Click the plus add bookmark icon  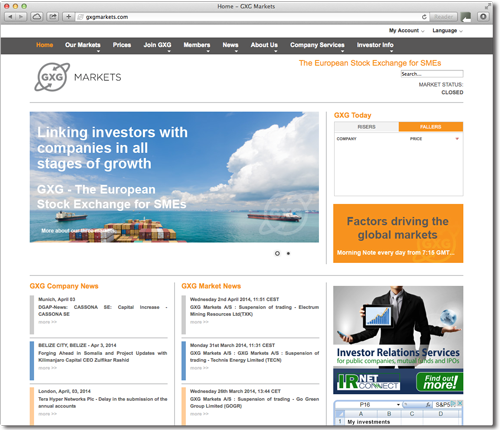click(68, 17)
